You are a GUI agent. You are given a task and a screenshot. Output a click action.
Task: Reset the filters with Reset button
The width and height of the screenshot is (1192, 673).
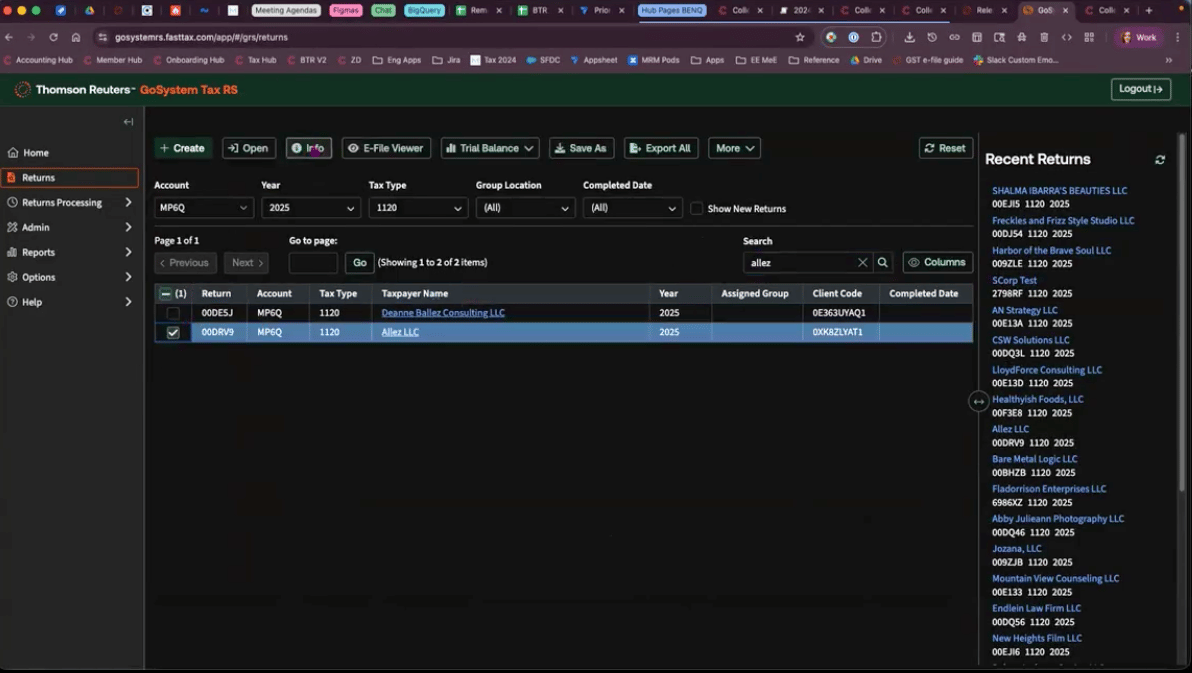[x=946, y=148]
